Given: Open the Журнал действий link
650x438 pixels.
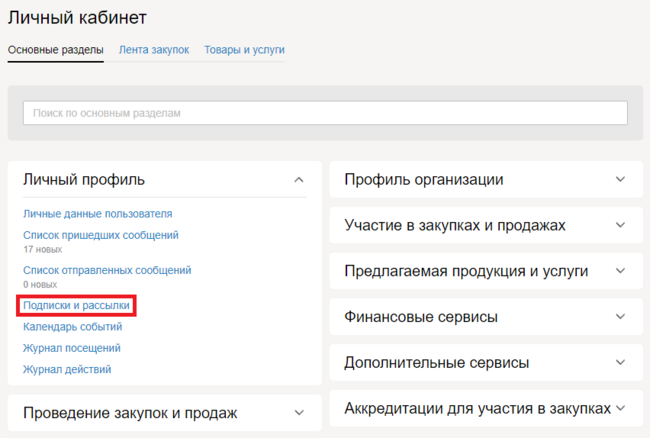Looking at the screenshot, I should pyautogui.click(x=67, y=369).
